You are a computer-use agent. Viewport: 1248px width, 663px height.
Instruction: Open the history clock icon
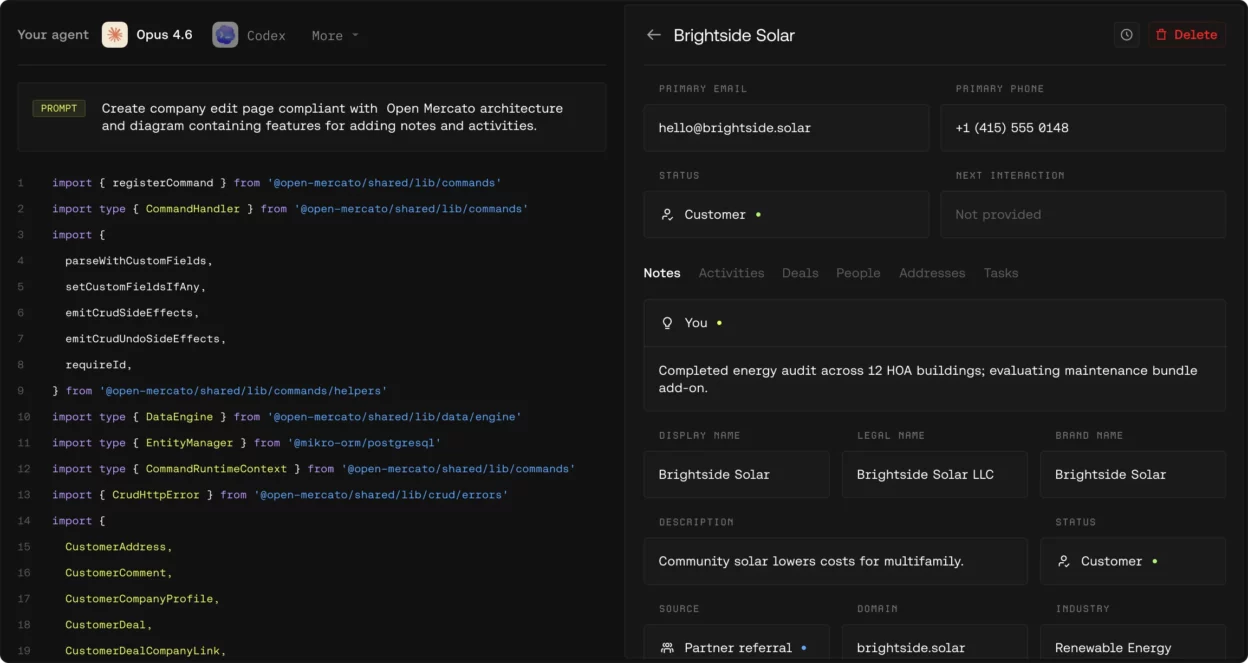(1127, 35)
